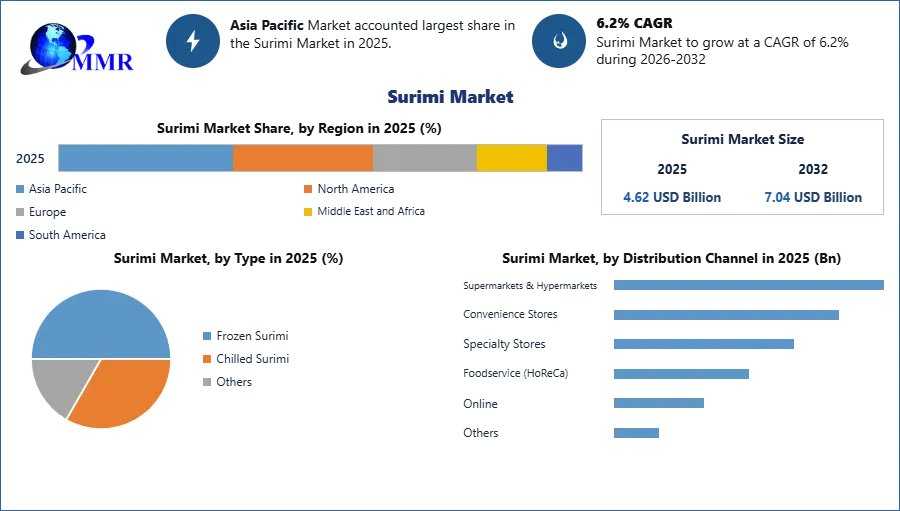Image resolution: width=900 pixels, height=511 pixels.
Task: Click the Convenience Stores bar
Action: pyautogui.click(x=726, y=315)
